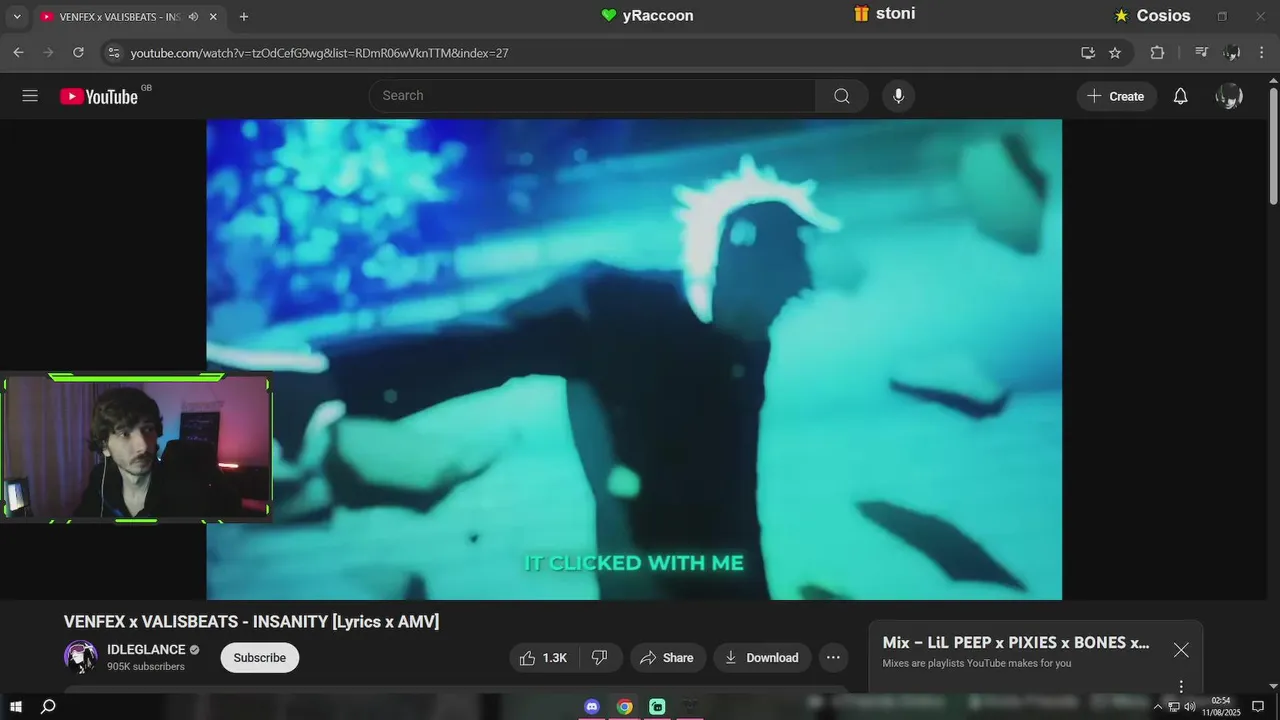Click the video player to pause

pos(634,359)
